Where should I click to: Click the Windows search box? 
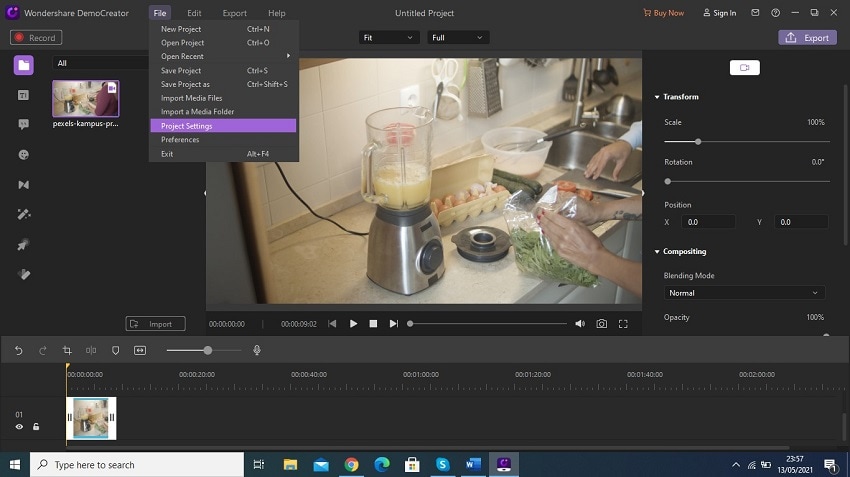(137, 465)
